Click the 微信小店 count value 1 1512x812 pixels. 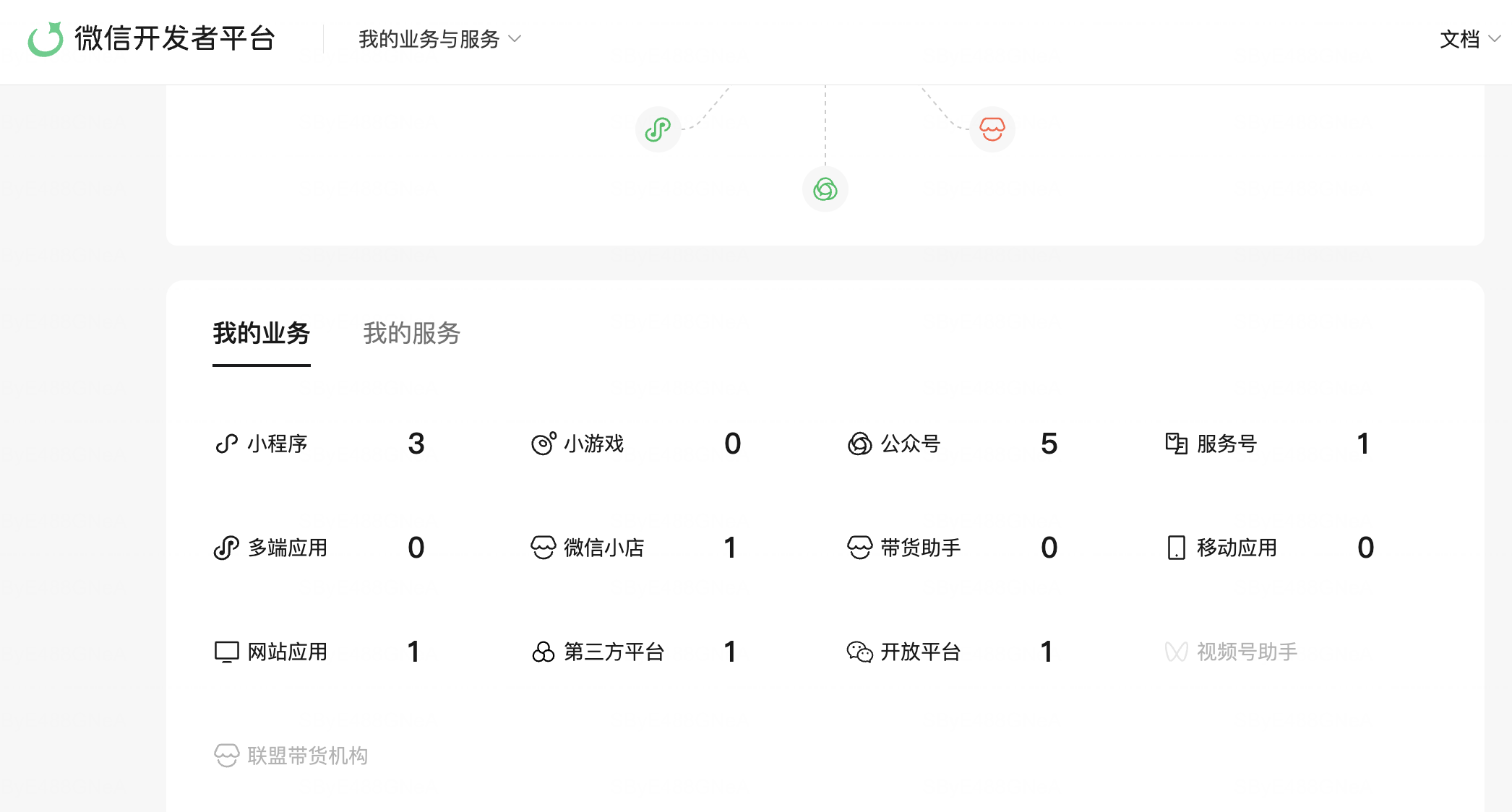tap(730, 548)
